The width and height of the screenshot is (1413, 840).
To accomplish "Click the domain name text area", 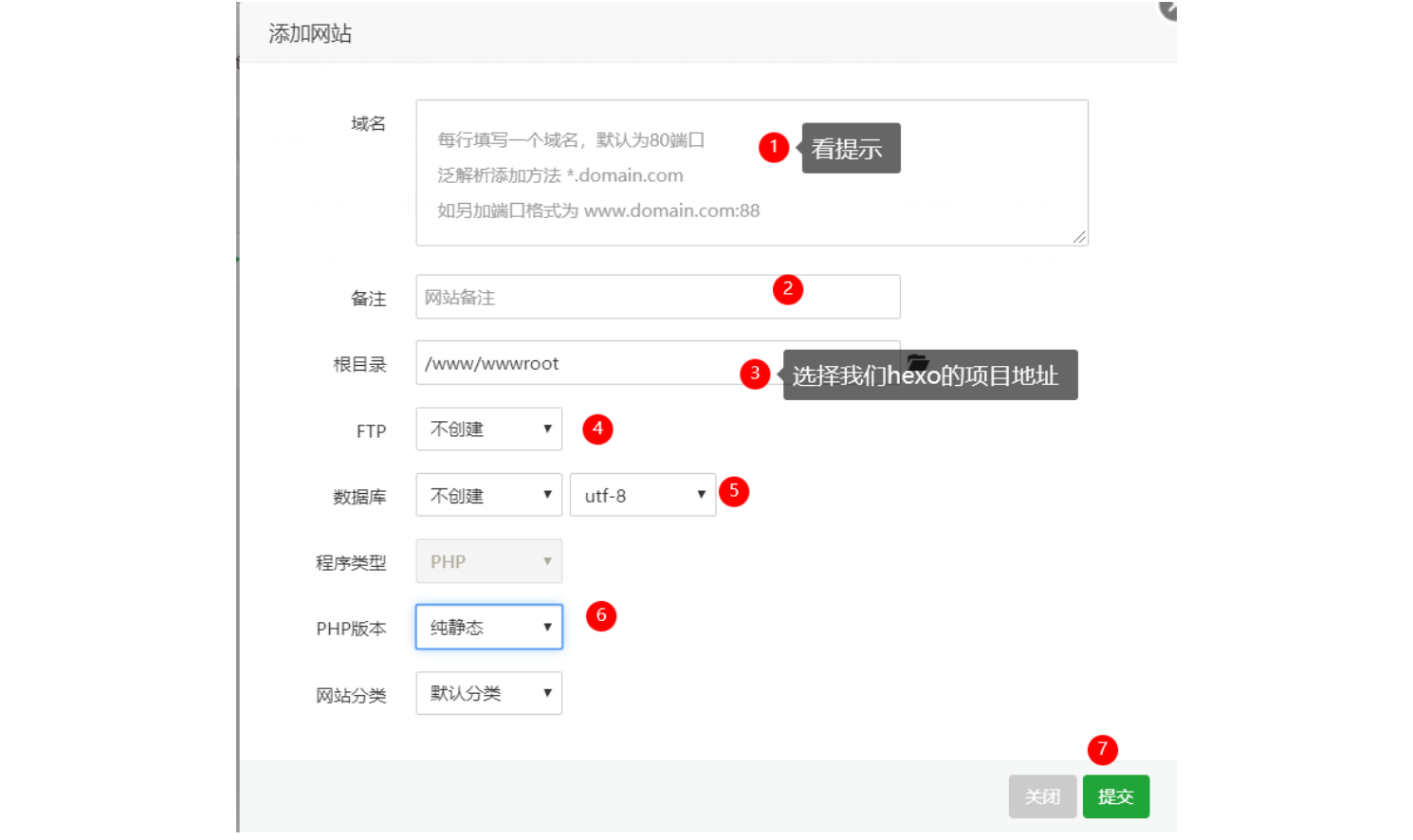I will tap(751, 173).
